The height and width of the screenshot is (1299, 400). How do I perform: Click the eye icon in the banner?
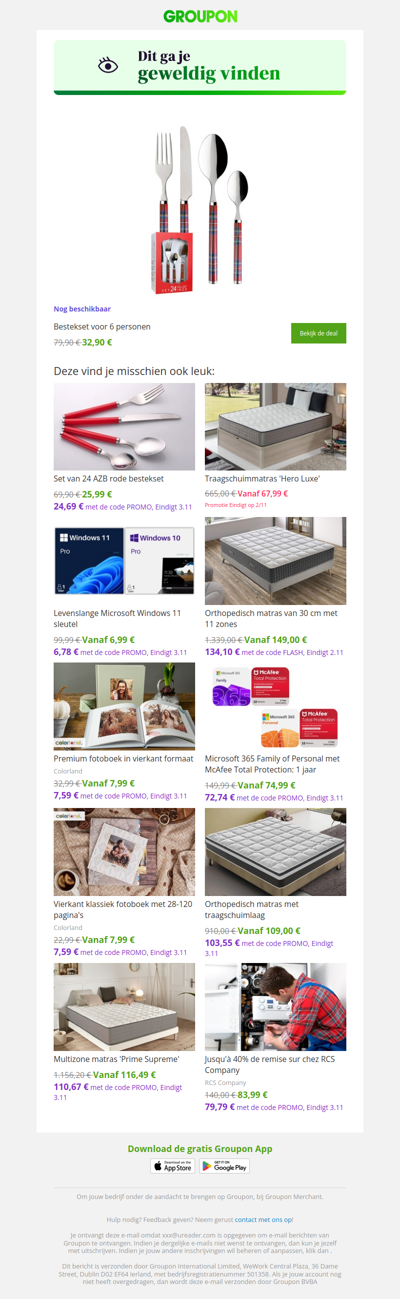tap(108, 66)
